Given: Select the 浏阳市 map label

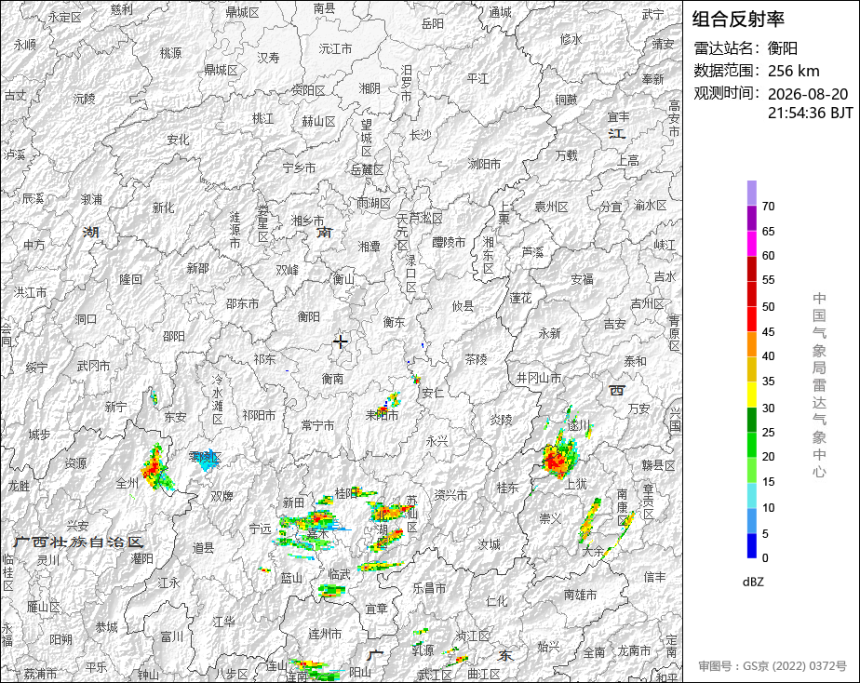Looking at the screenshot, I should [x=484, y=163].
